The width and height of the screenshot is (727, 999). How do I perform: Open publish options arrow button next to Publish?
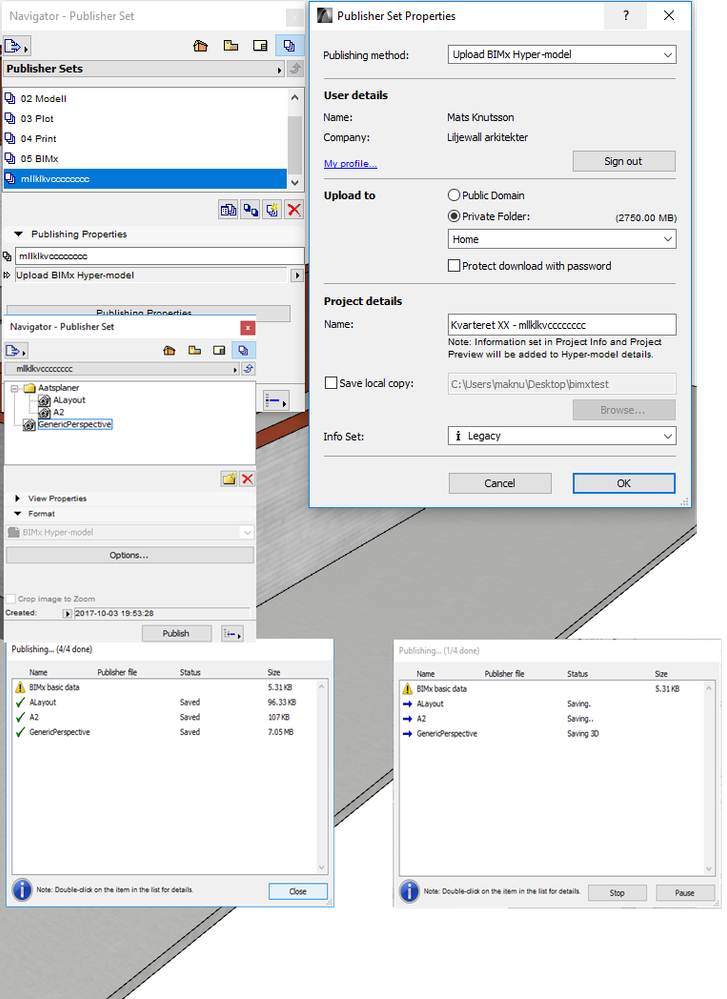232,634
